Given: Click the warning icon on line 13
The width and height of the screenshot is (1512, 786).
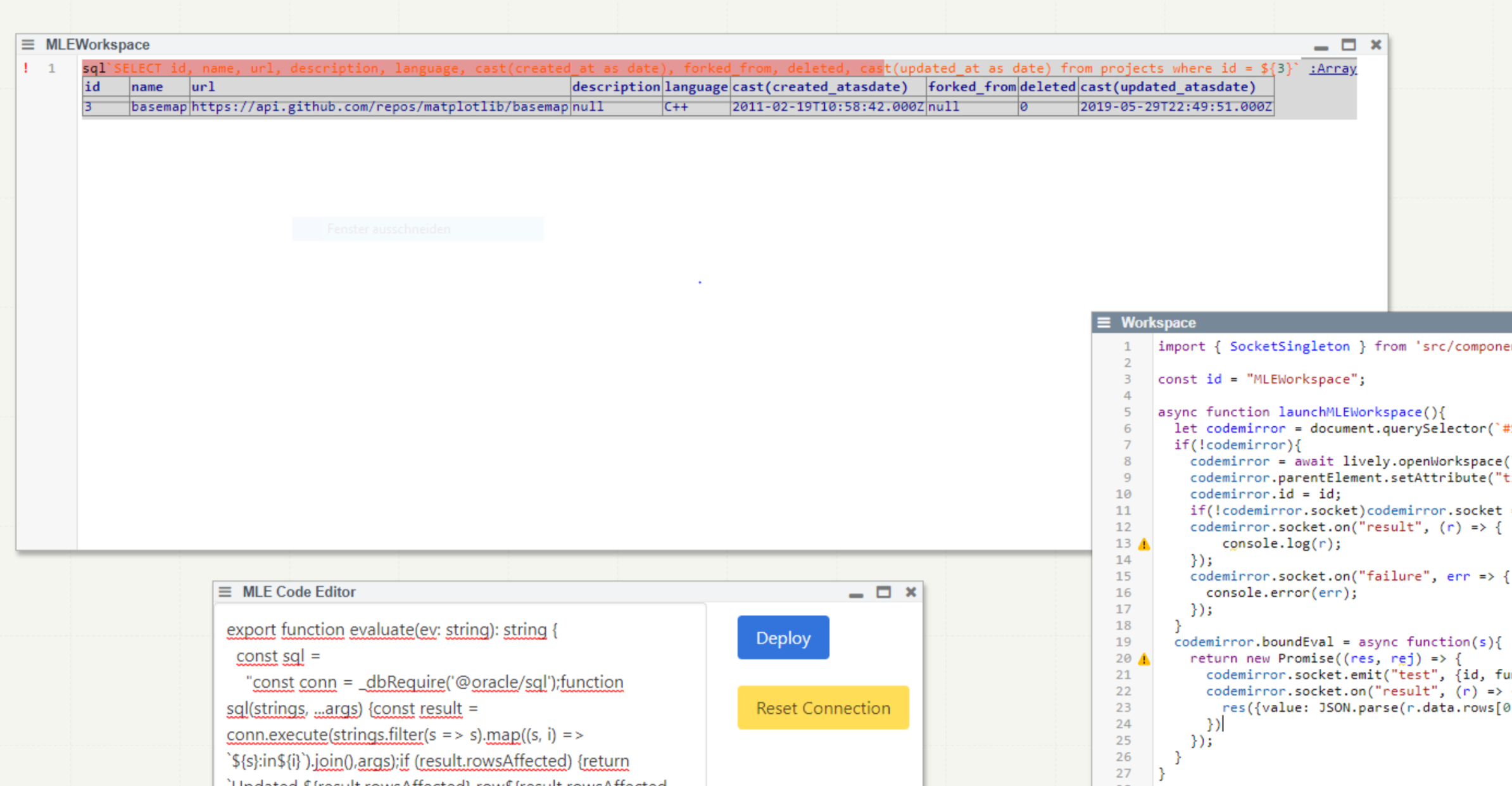Looking at the screenshot, I should pos(1143,544).
